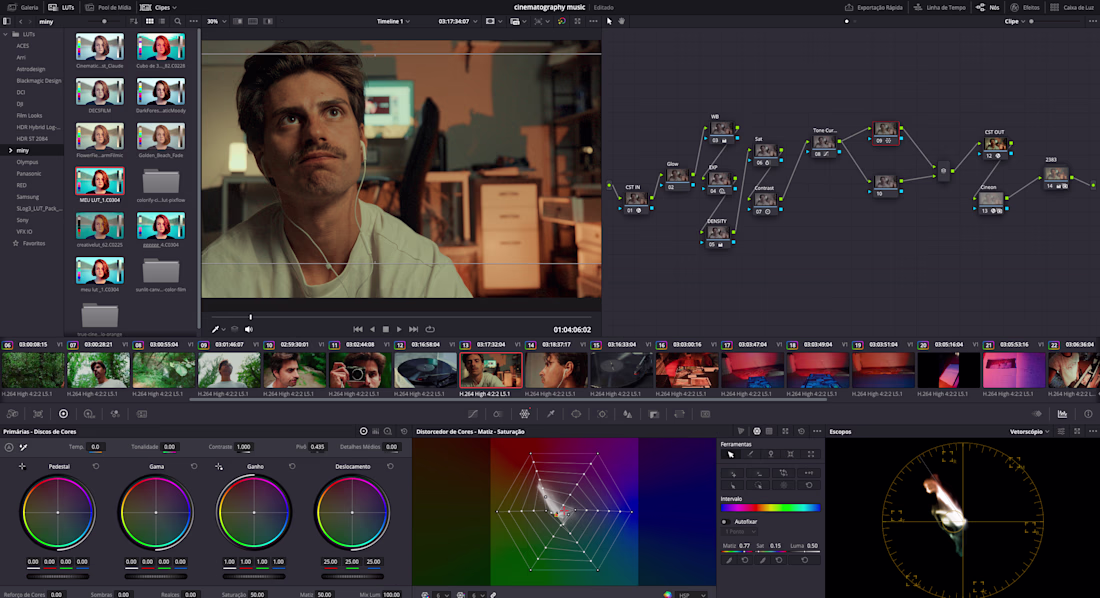1100x598 pixels.
Task: Open the Color Wheels palette icon
Action: (x=63, y=414)
